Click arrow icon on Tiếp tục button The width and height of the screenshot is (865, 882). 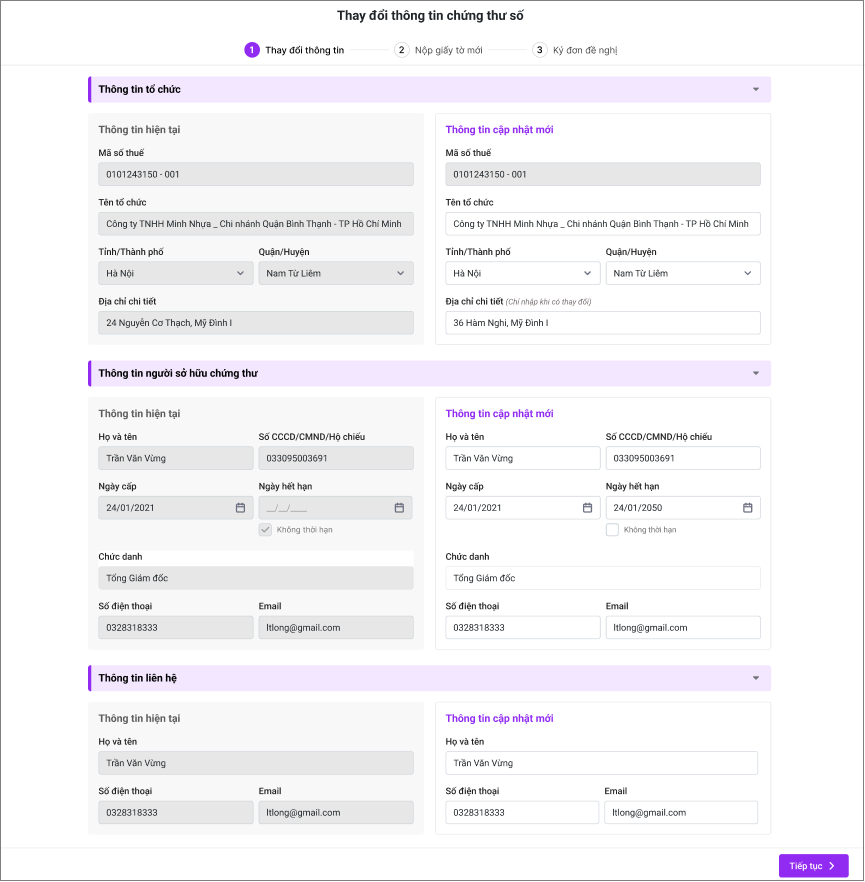(832, 866)
